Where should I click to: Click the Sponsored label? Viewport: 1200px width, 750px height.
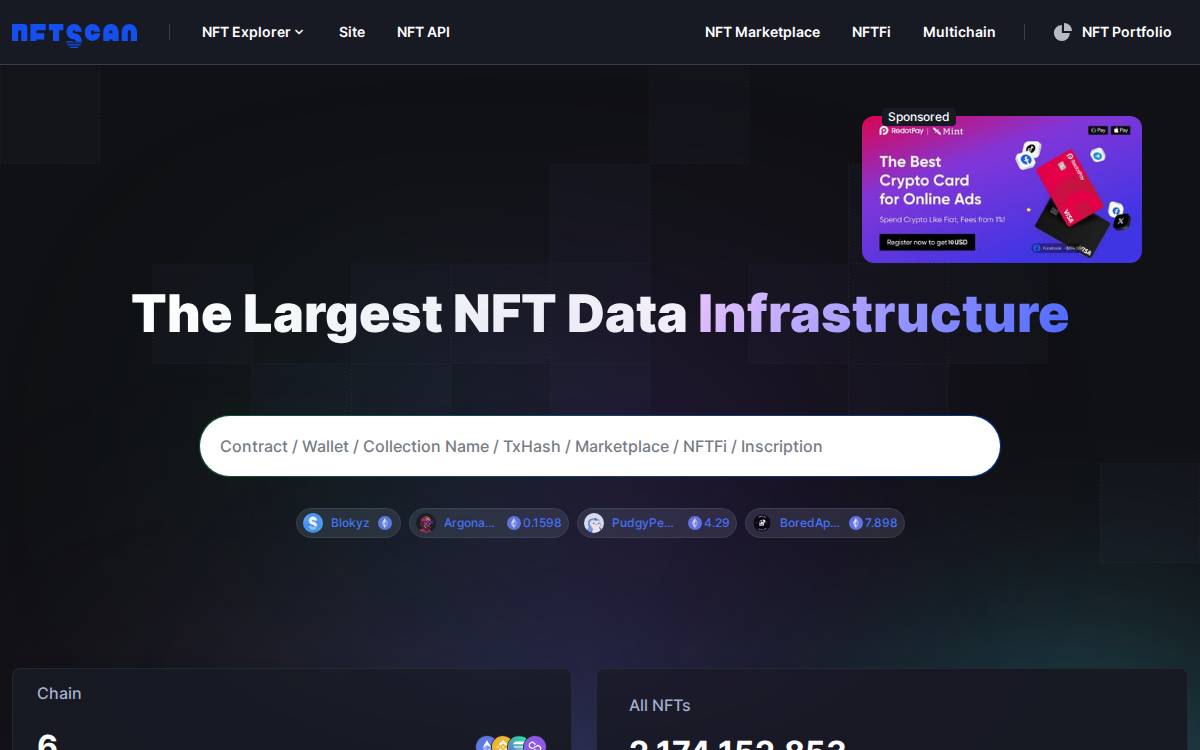pos(918,117)
